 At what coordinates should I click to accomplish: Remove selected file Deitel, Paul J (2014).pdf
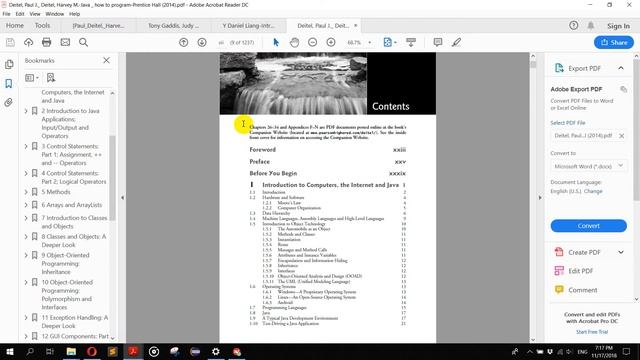click(622, 136)
